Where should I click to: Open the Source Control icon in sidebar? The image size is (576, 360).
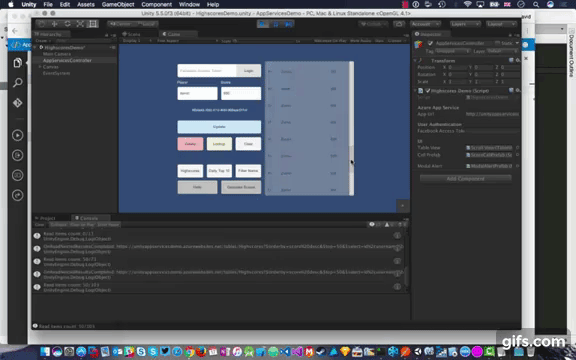coord(17,103)
